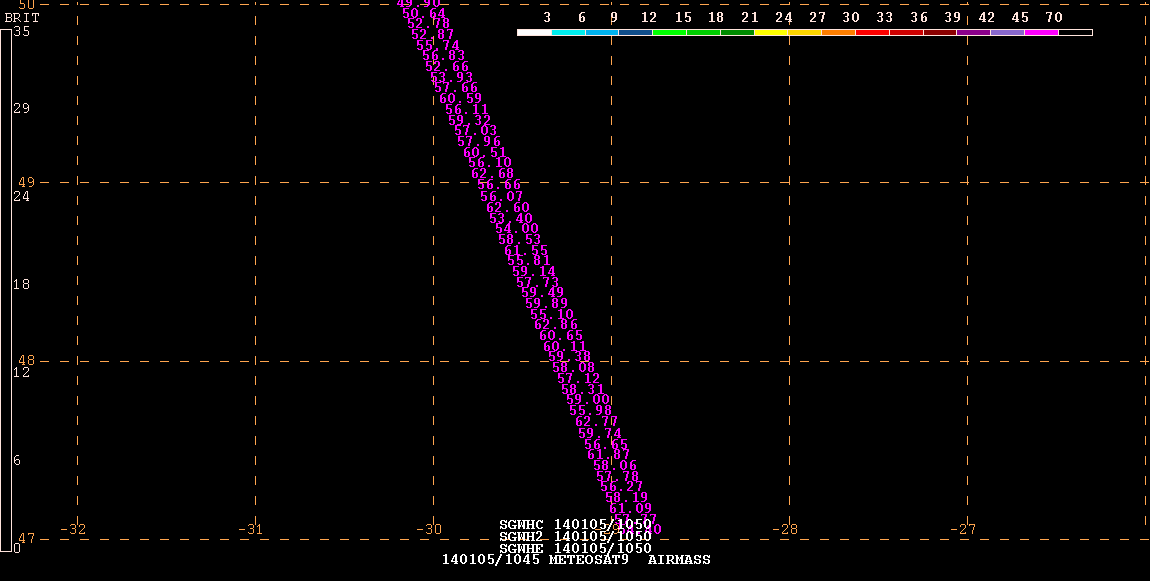Select the magenta swatch between 45 and 70

point(1041,32)
